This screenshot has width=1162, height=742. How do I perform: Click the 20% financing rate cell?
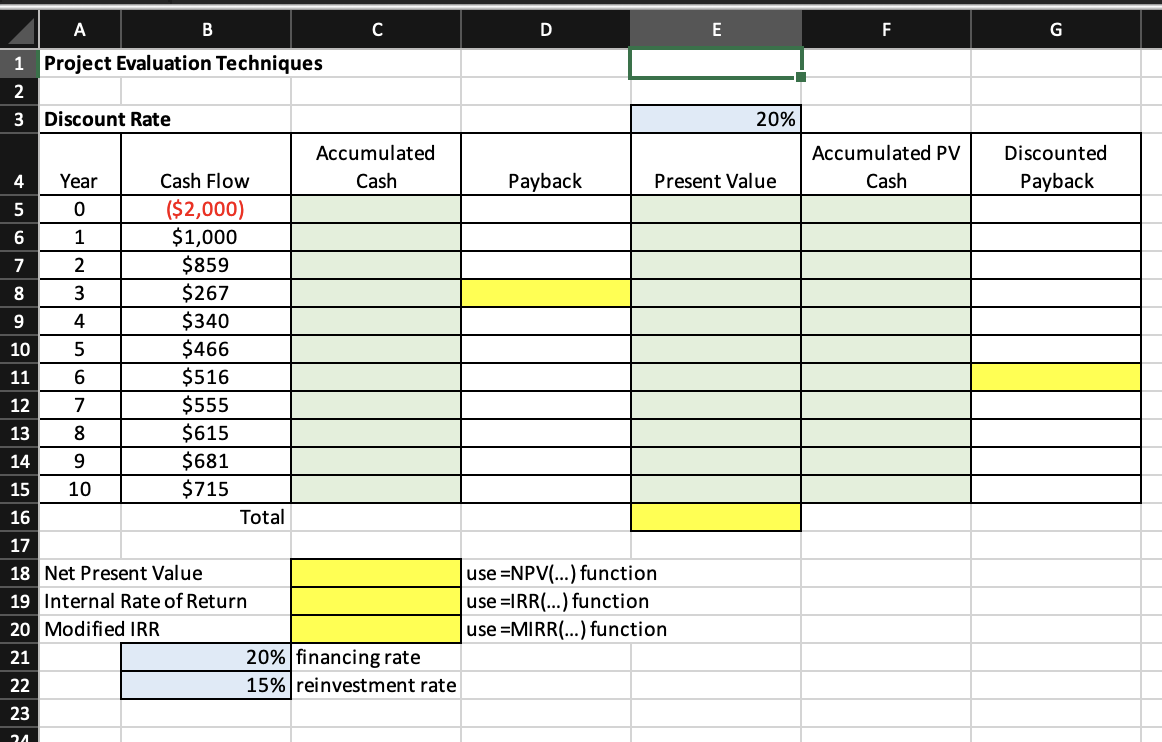point(204,657)
